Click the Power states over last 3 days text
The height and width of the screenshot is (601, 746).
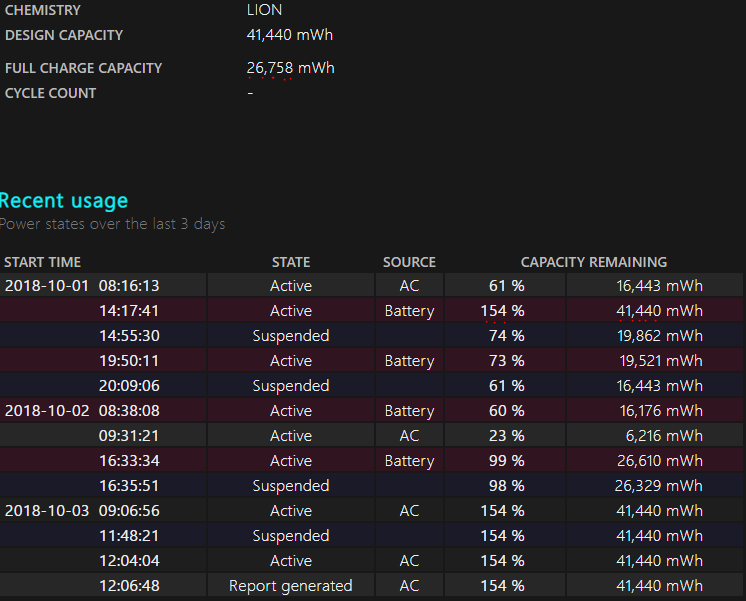[x=112, y=224]
